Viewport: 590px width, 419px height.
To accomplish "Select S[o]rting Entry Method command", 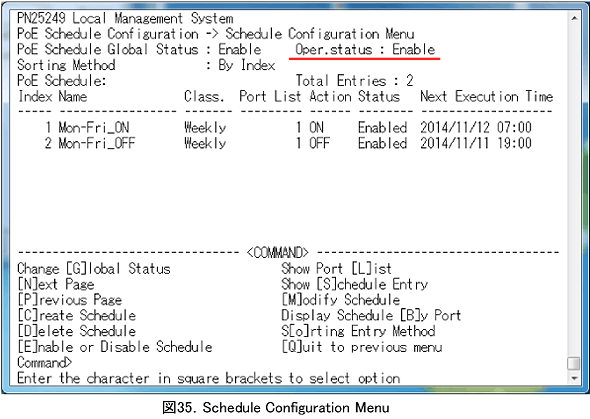I will pyautogui.click(x=358, y=331).
